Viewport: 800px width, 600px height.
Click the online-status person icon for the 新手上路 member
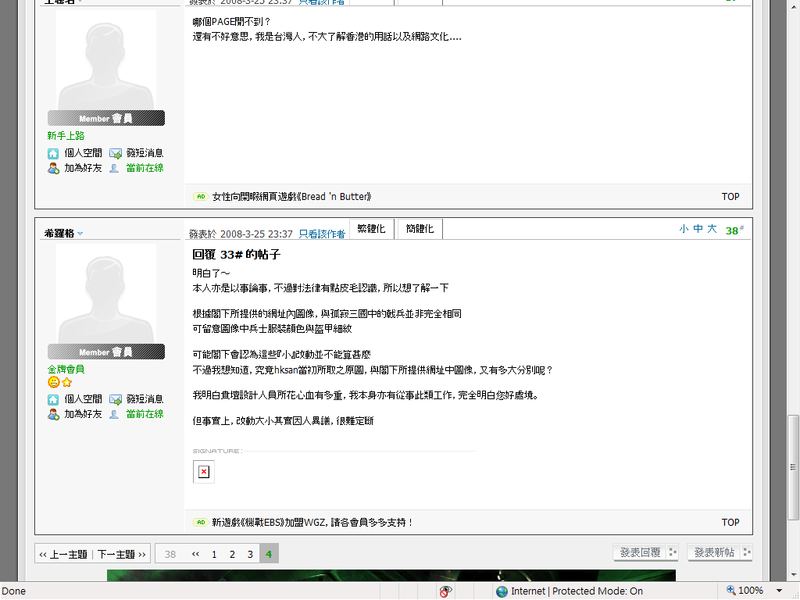114,168
